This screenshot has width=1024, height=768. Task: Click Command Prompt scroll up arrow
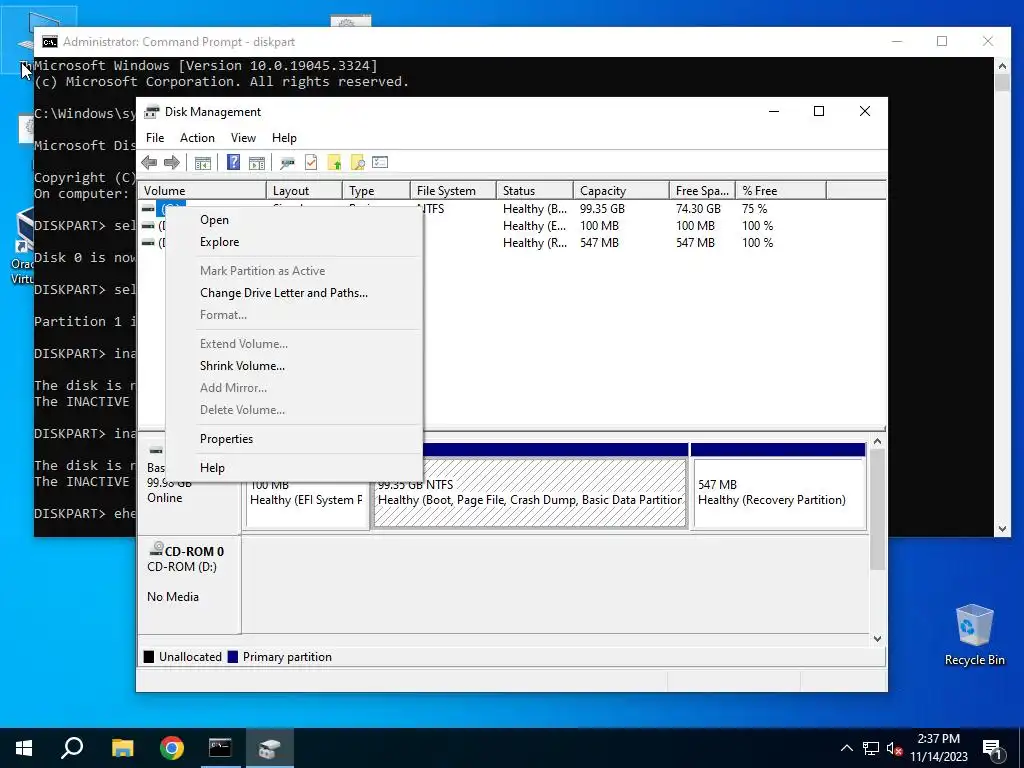[1002, 65]
